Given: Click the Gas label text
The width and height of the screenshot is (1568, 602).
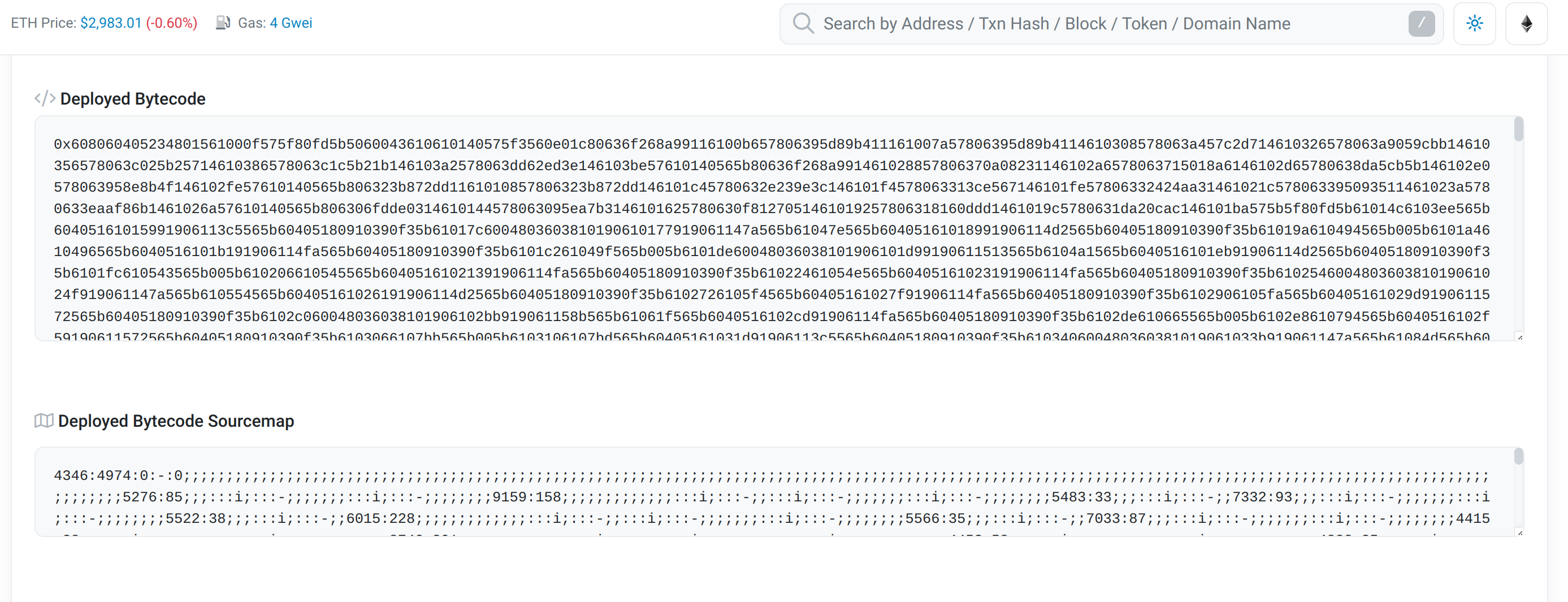Looking at the screenshot, I should pyautogui.click(x=252, y=23).
